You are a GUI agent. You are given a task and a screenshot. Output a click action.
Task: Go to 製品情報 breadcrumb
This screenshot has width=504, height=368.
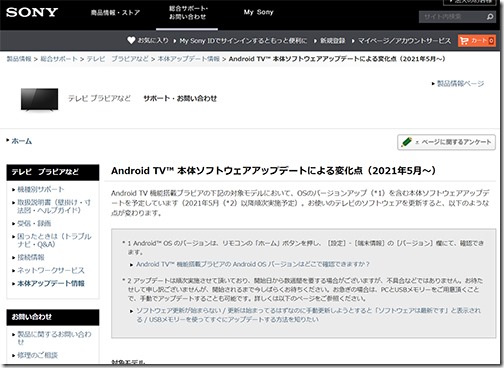[19, 59]
